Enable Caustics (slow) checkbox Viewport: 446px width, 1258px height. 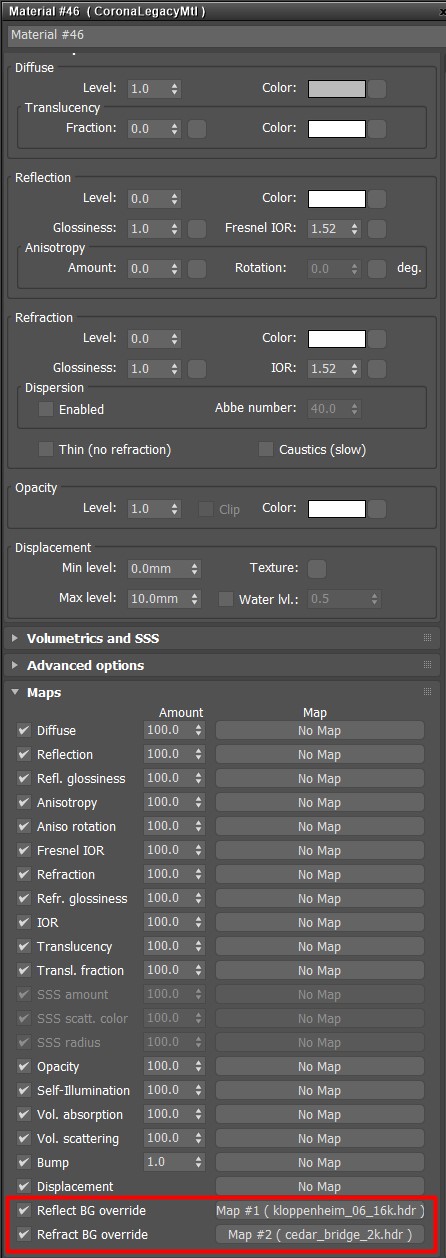266,449
